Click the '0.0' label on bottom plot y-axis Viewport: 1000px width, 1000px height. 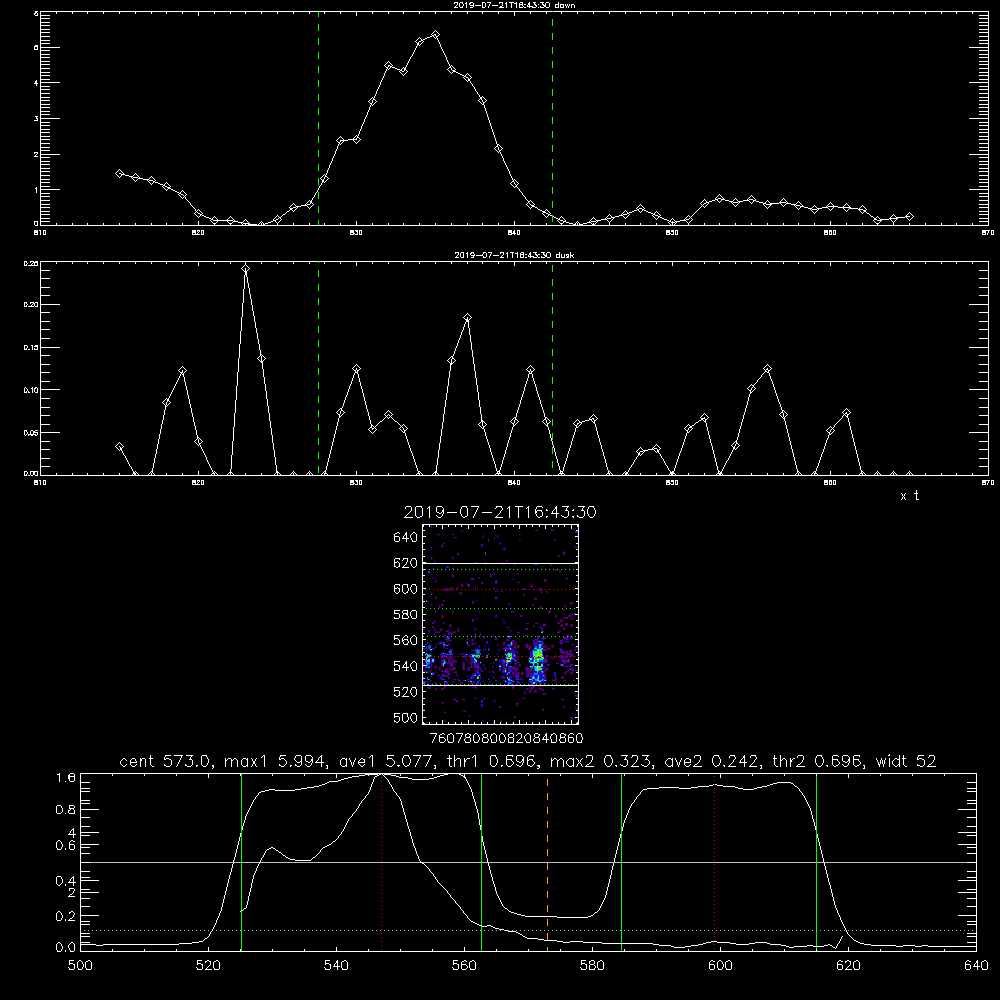click(x=66, y=948)
